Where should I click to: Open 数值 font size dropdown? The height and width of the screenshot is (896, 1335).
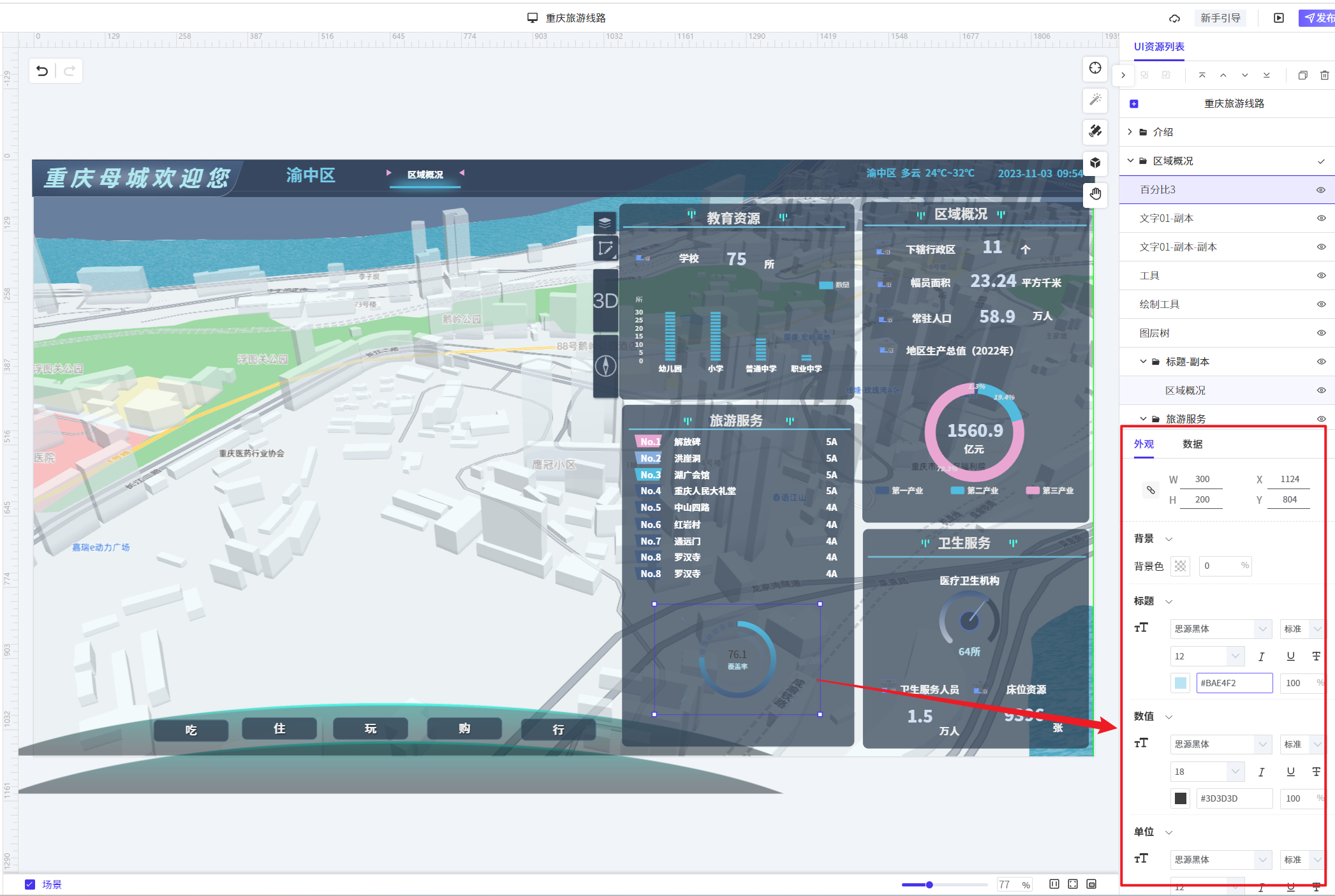pyautogui.click(x=1207, y=772)
